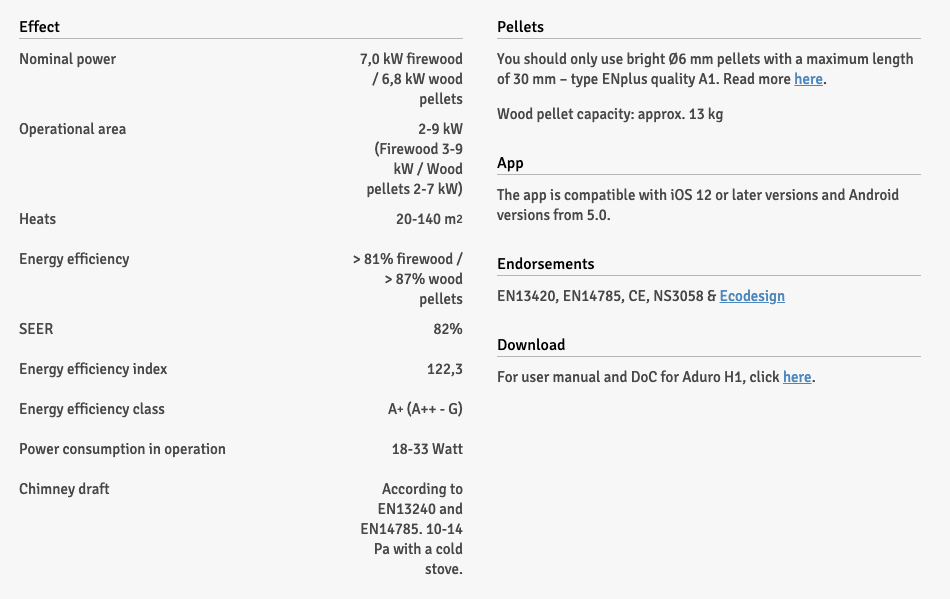Click the Download section heading

click(531, 345)
